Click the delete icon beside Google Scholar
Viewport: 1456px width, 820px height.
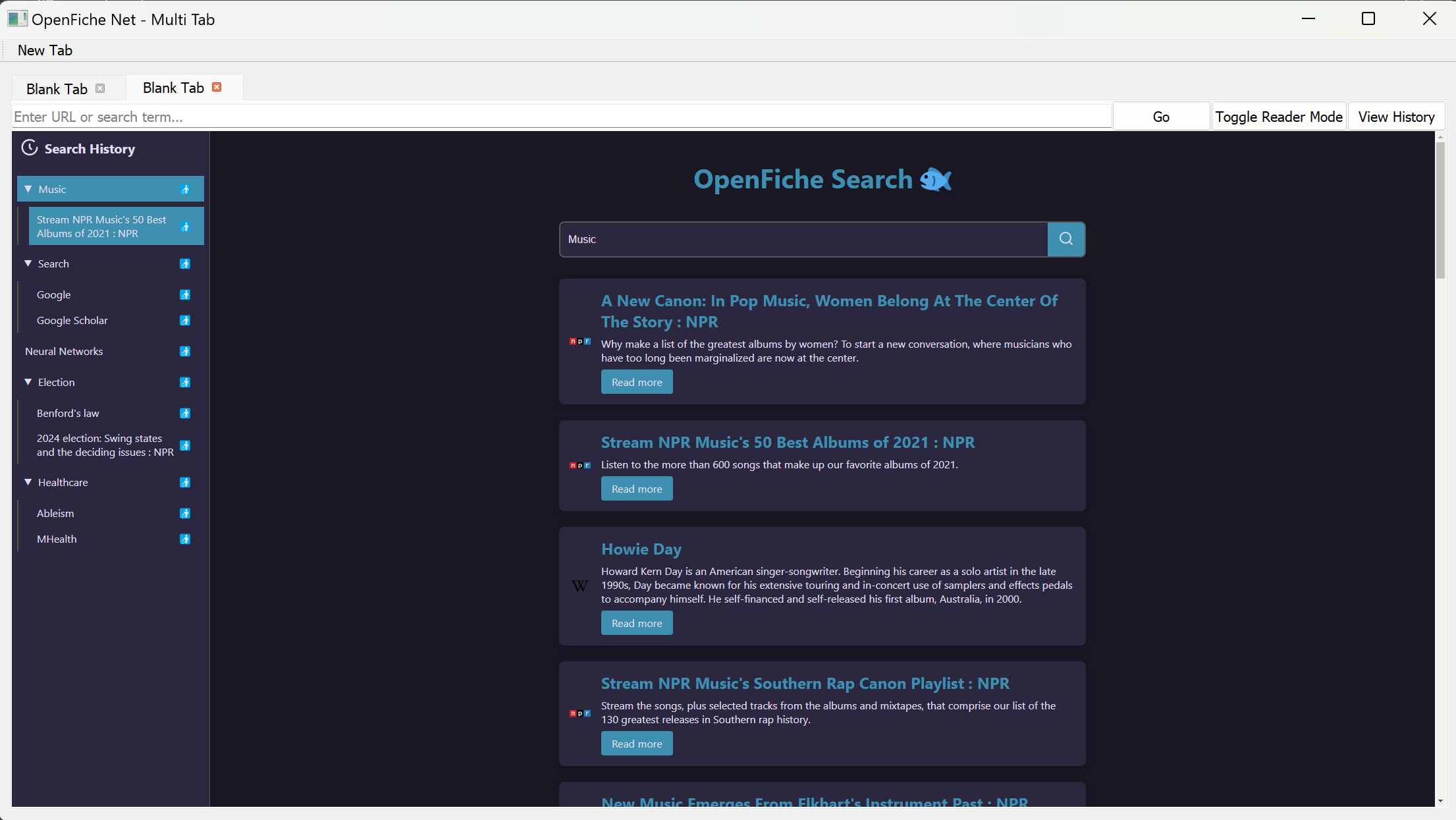coord(185,321)
